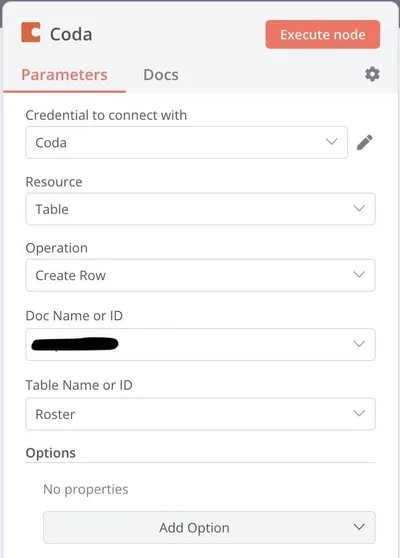Click the 'Resource' field label
Screen dimensions: 400x558
point(54,182)
